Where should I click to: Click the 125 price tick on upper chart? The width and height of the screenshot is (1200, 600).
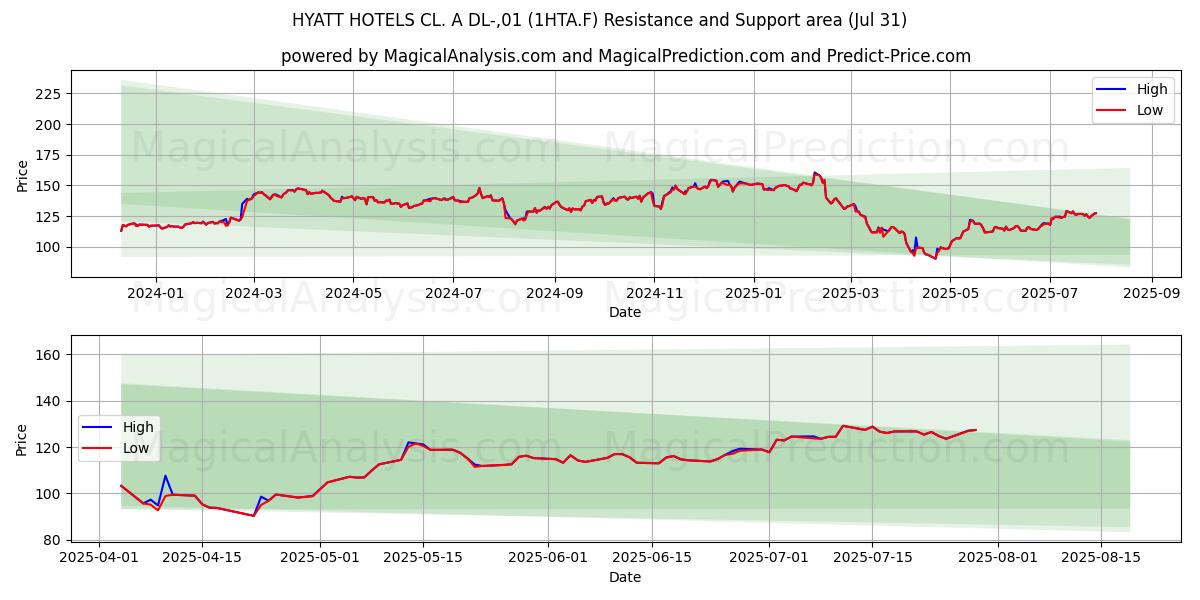[x=50, y=217]
